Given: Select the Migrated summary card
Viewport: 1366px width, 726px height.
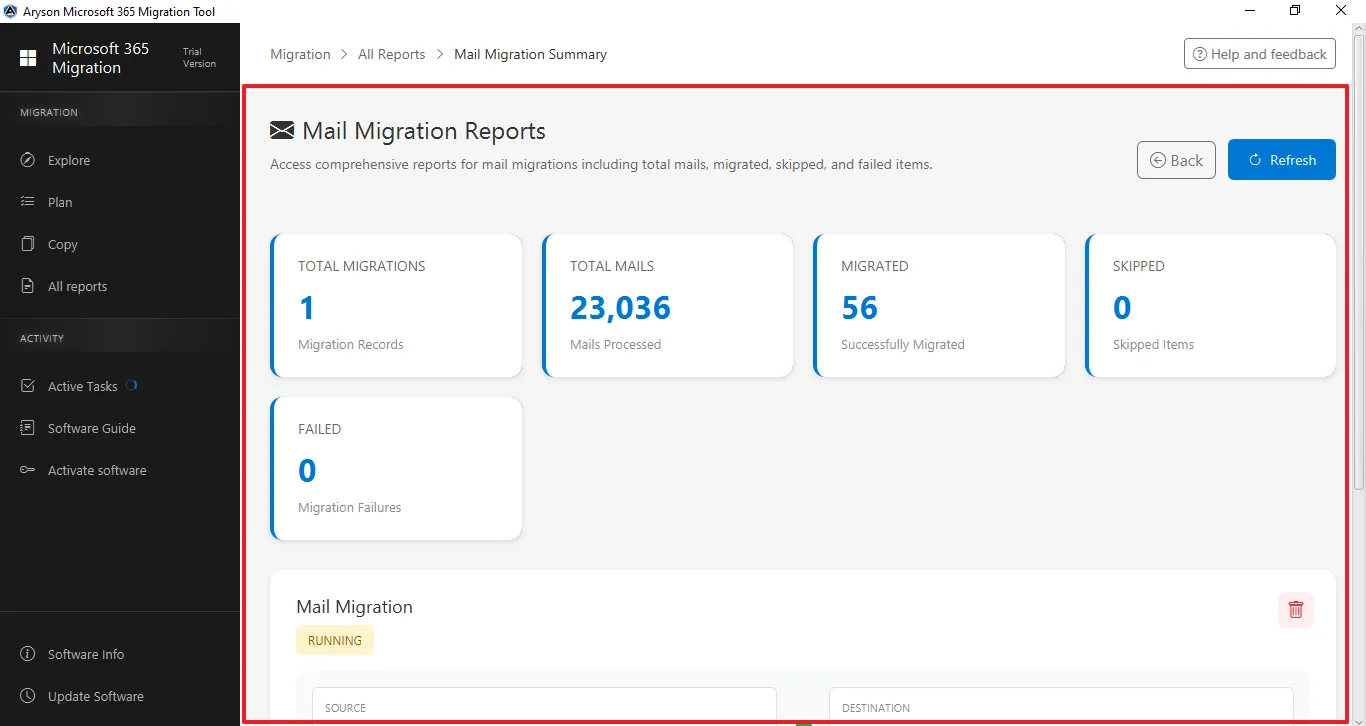Looking at the screenshot, I should click(939, 306).
